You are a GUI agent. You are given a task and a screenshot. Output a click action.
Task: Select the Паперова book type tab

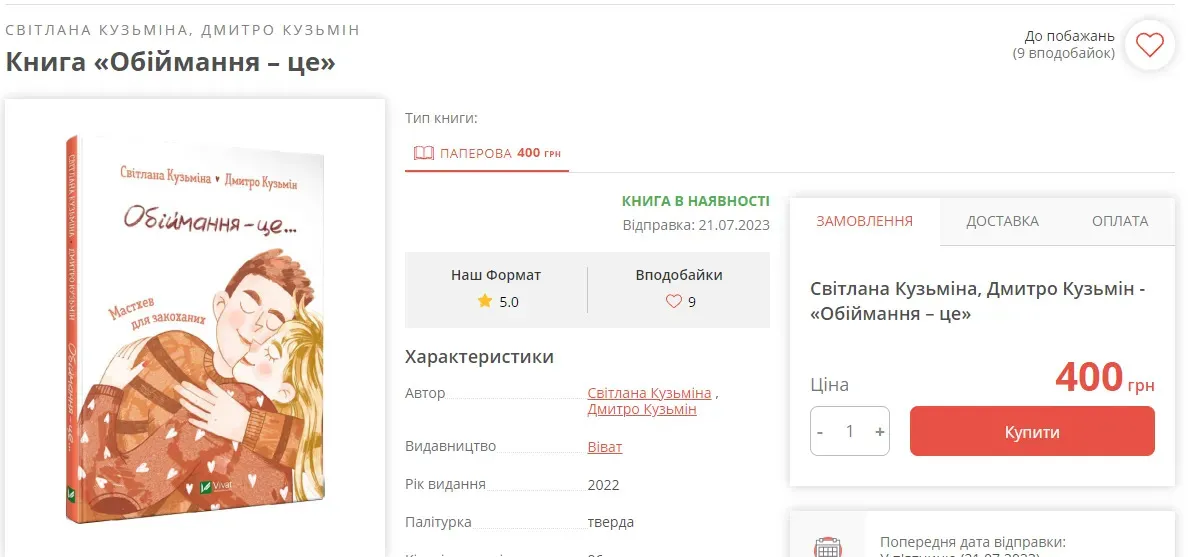pyautogui.click(x=487, y=153)
